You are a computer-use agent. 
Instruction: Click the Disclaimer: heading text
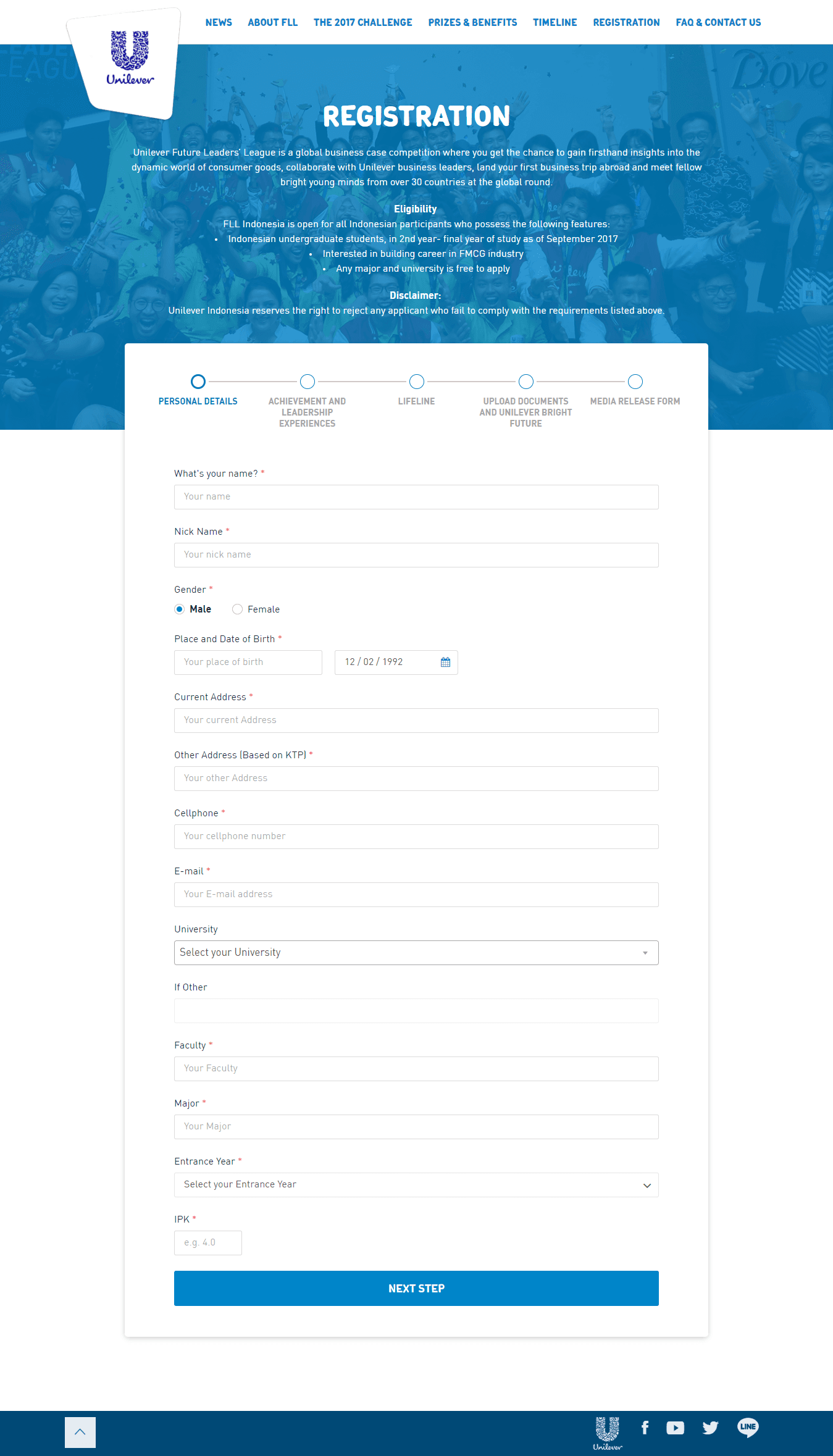click(x=416, y=296)
